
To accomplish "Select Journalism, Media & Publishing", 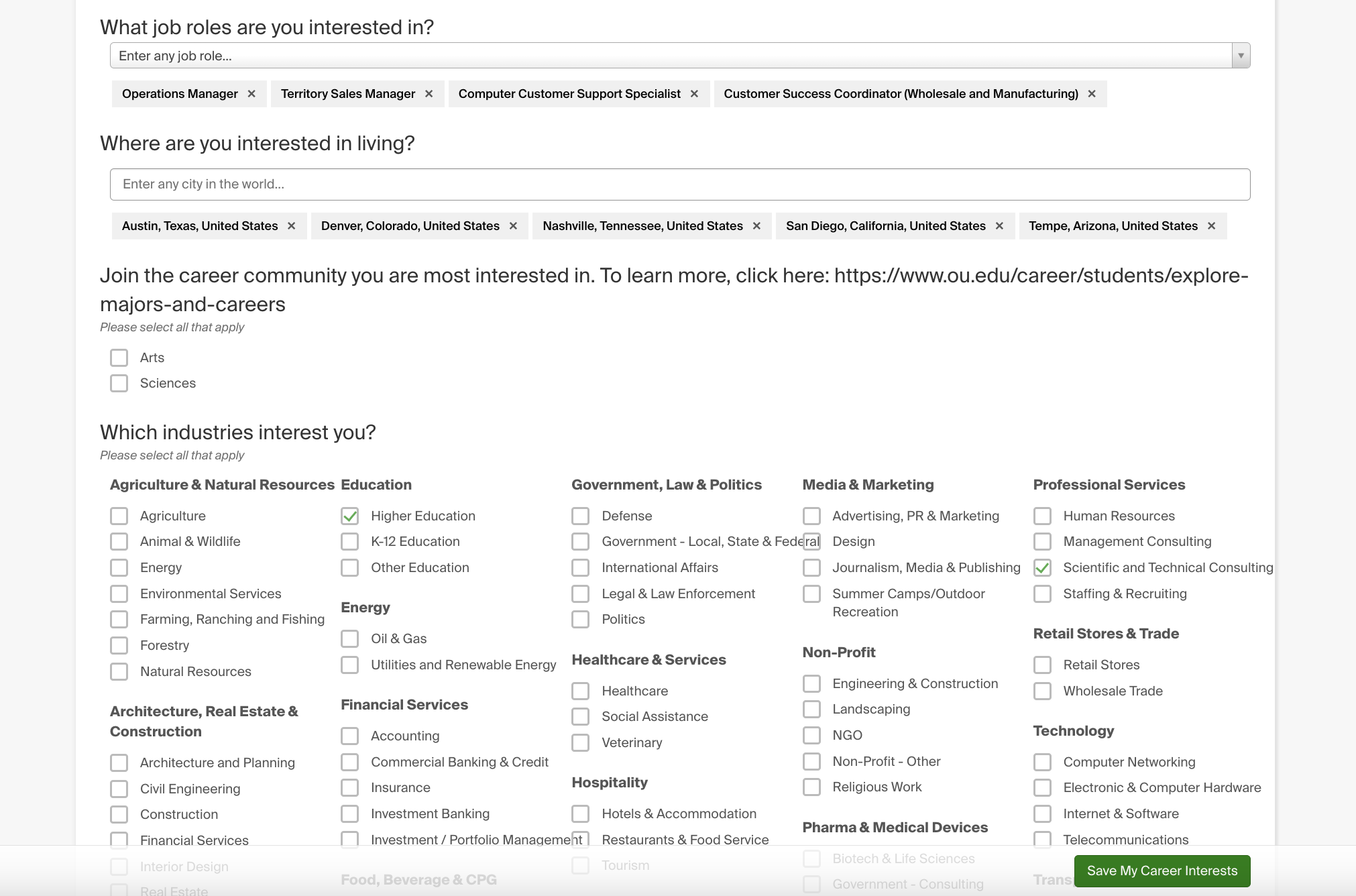I will tap(811, 567).
